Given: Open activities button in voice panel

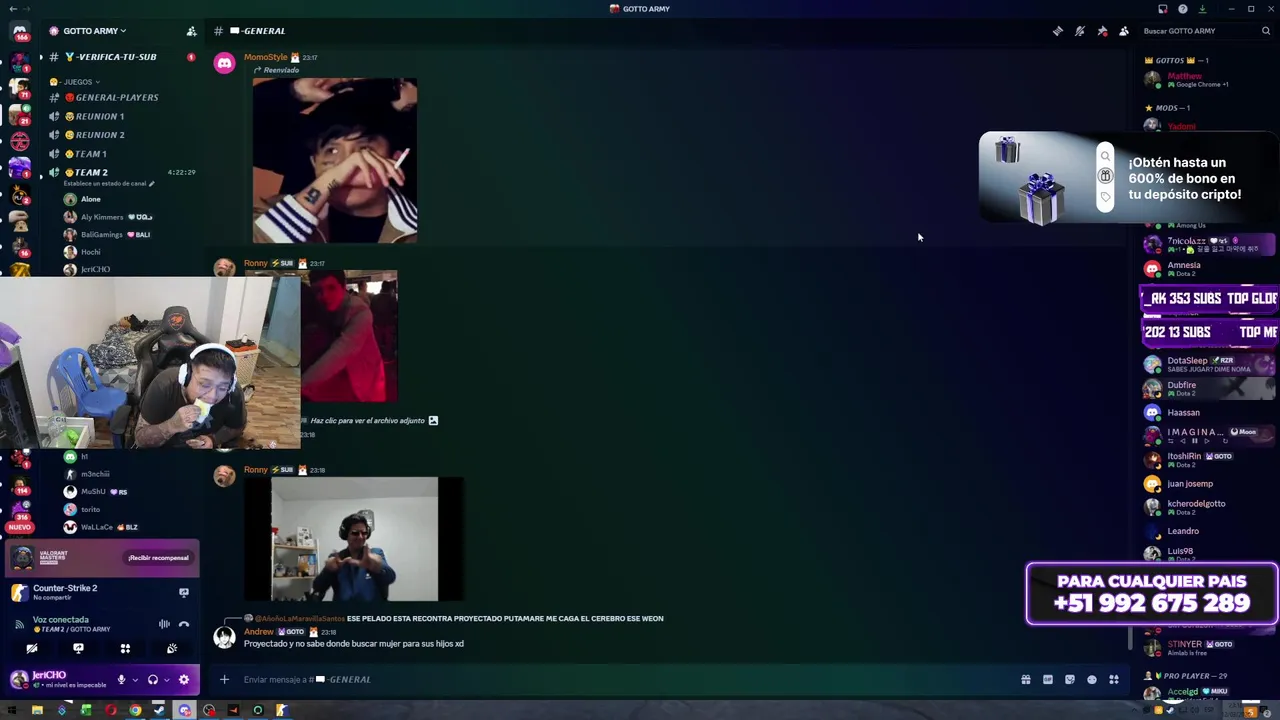Looking at the screenshot, I should click(x=125, y=648).
